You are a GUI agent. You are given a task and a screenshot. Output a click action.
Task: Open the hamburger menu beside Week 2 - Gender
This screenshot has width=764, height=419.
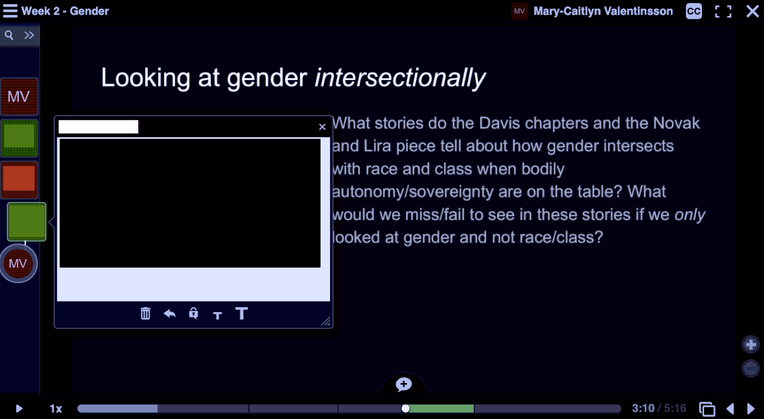coord(10,11)
